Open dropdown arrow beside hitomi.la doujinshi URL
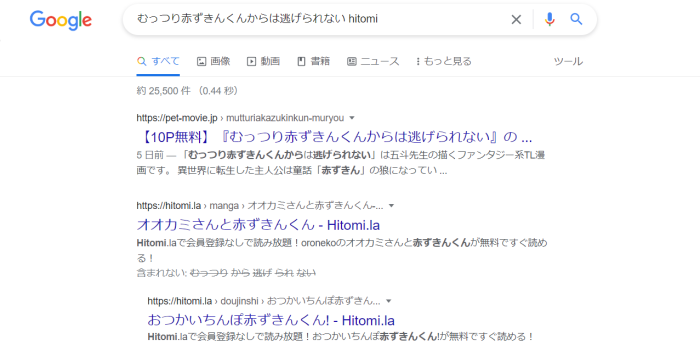The width and height of the screenshot is (700, 362). pyautogui.click(x=388, y=301)
